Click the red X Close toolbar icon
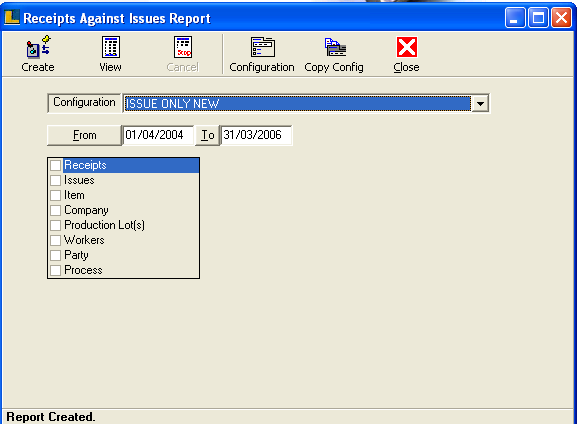The height and width of the screenshot is (424, 577). pos(407,47)
